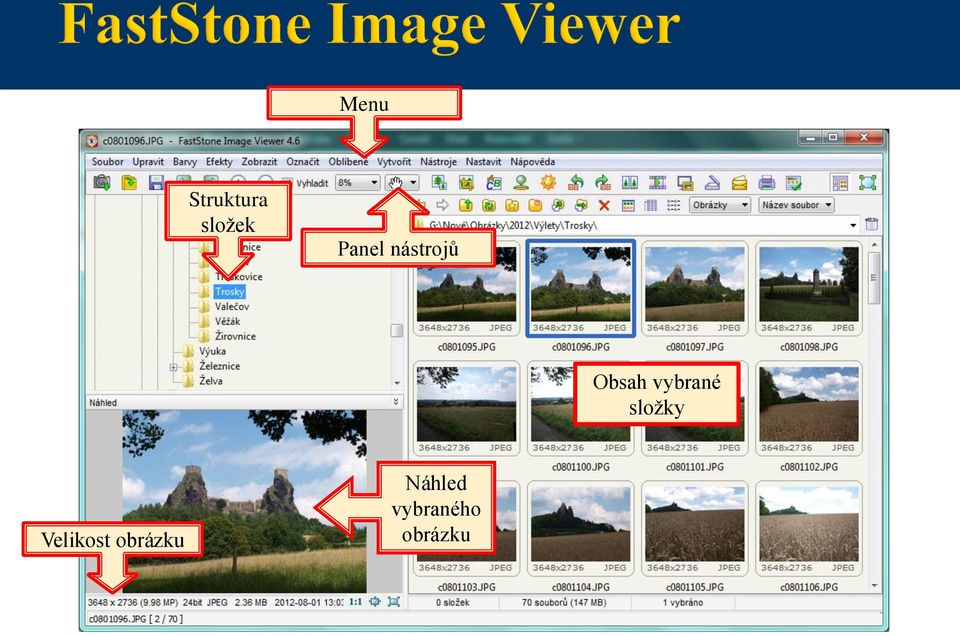Click the folder path address field
Viewport: 960px width, 636px height.
(x=637, y=225)
